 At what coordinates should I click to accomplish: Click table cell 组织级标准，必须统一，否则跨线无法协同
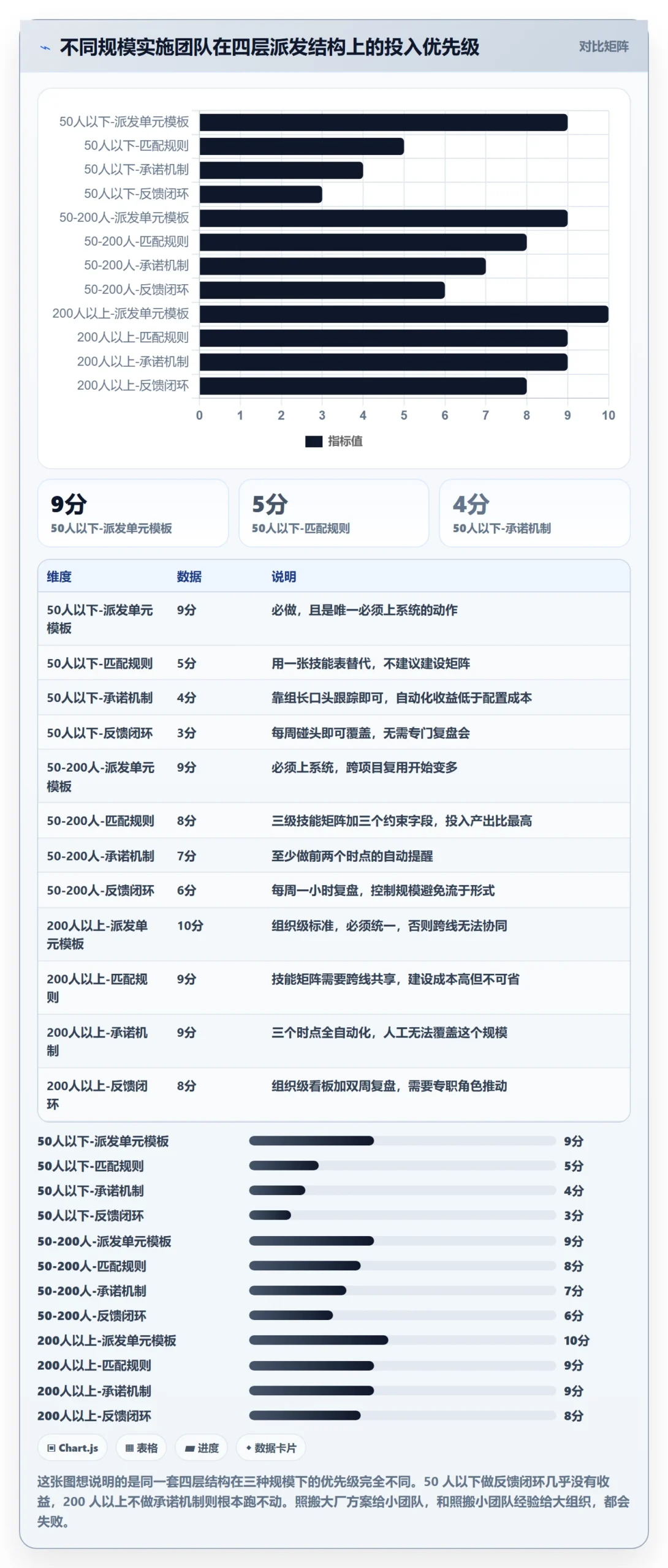pos(389,925)
